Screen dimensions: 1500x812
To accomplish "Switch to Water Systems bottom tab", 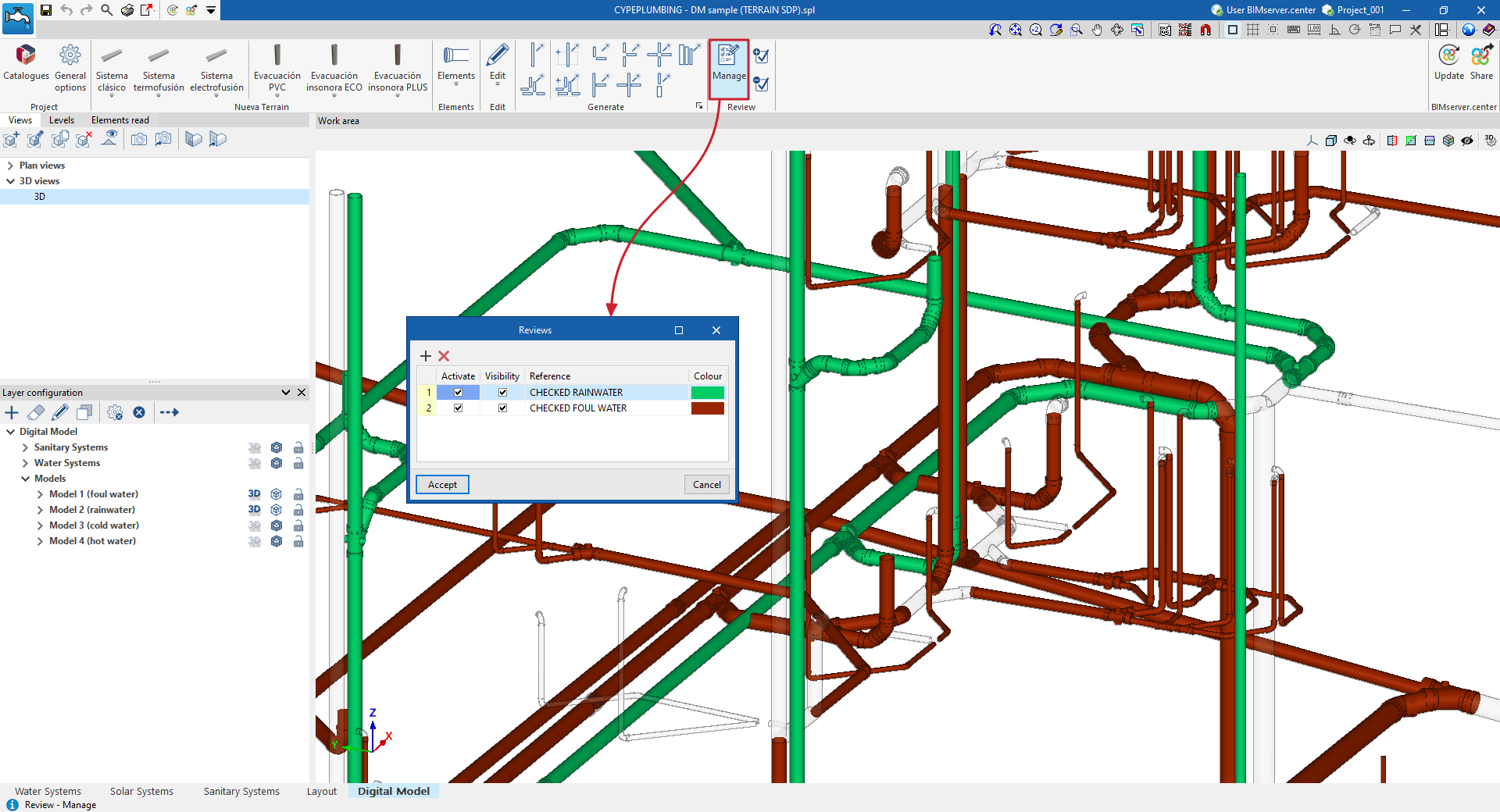I will [x=48, y=791].
